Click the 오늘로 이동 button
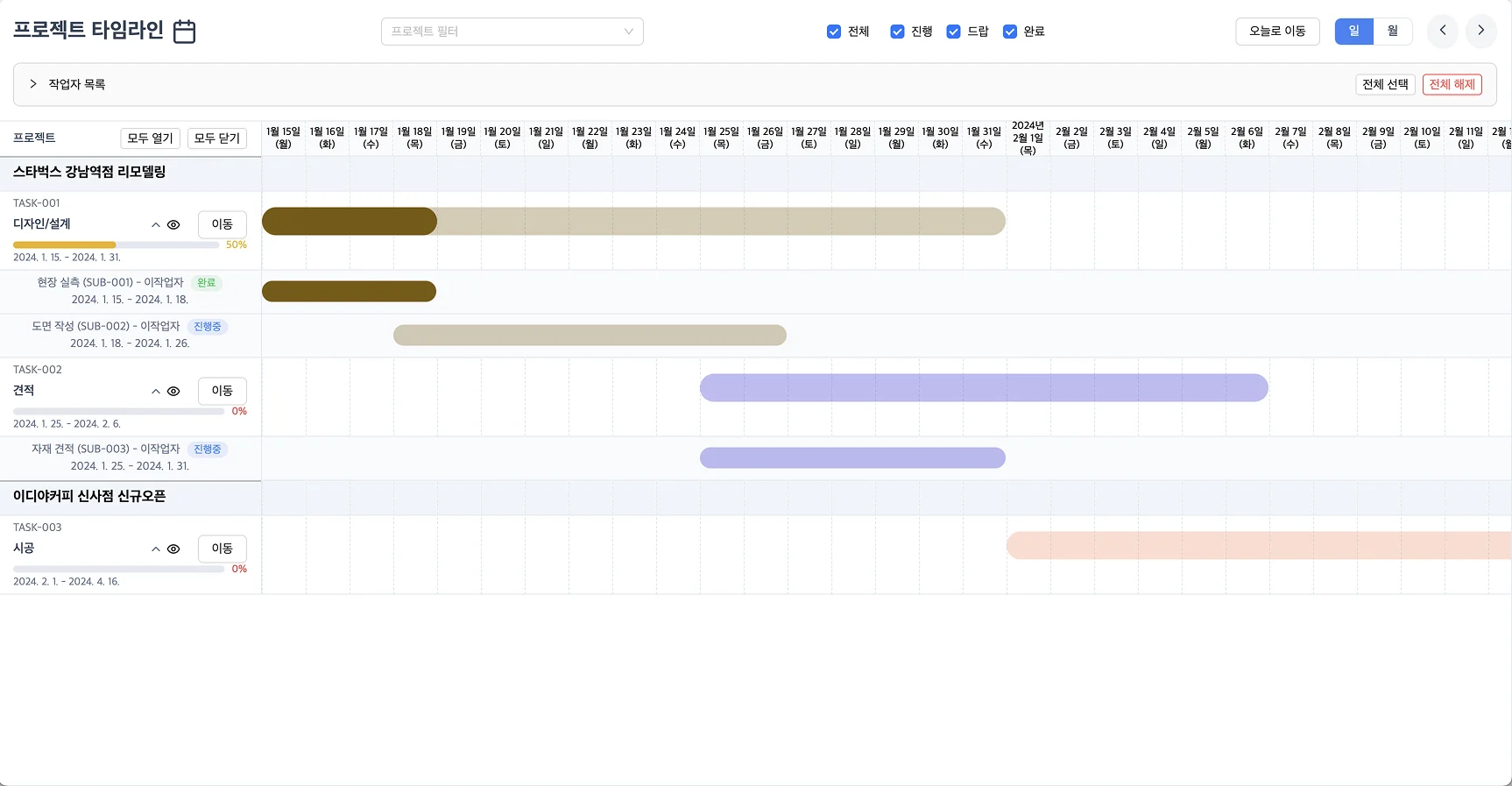Screen dimensions: 1512x786 tap(1277, 32)
